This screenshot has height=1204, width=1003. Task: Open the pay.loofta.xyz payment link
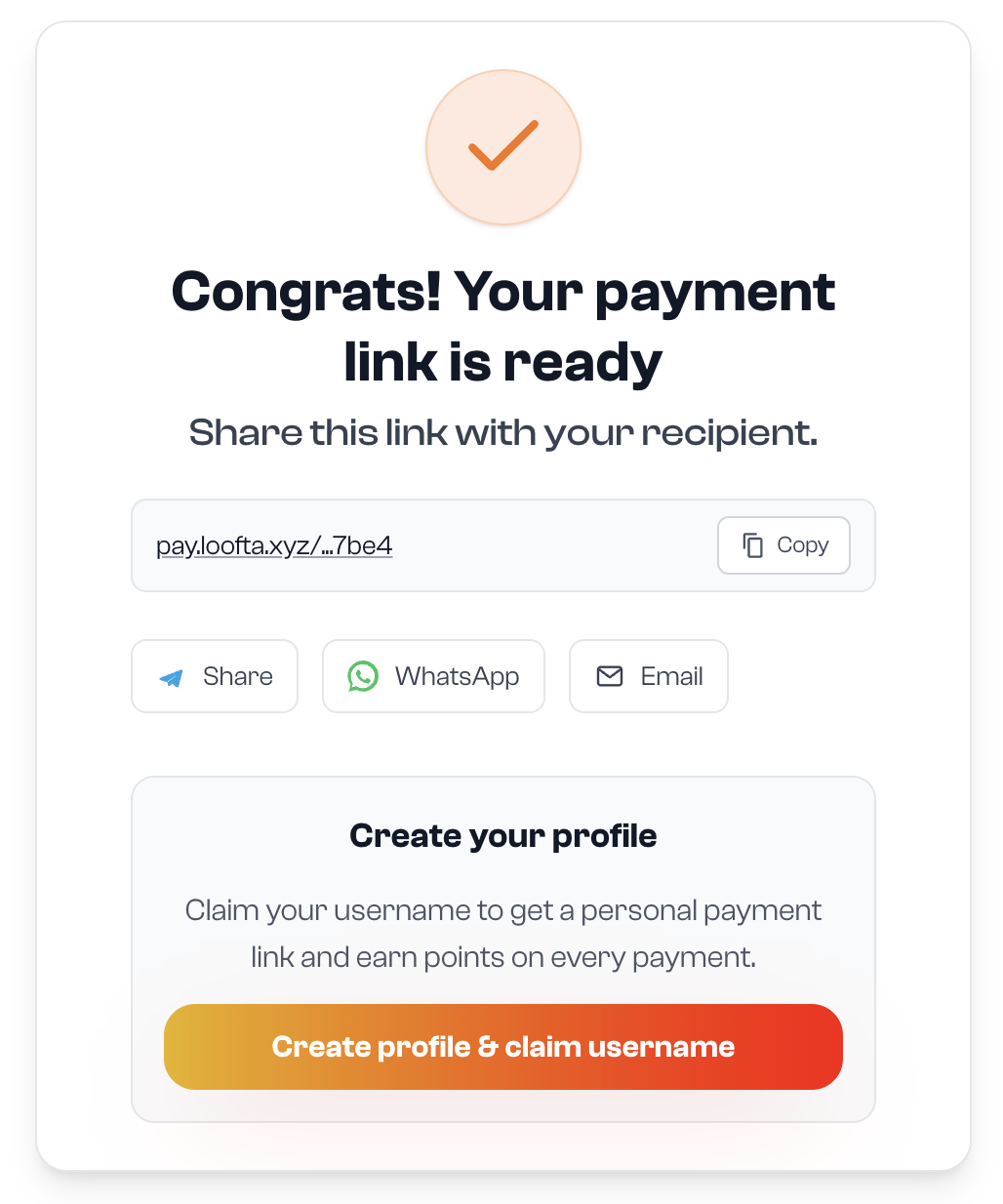point(274,545)
